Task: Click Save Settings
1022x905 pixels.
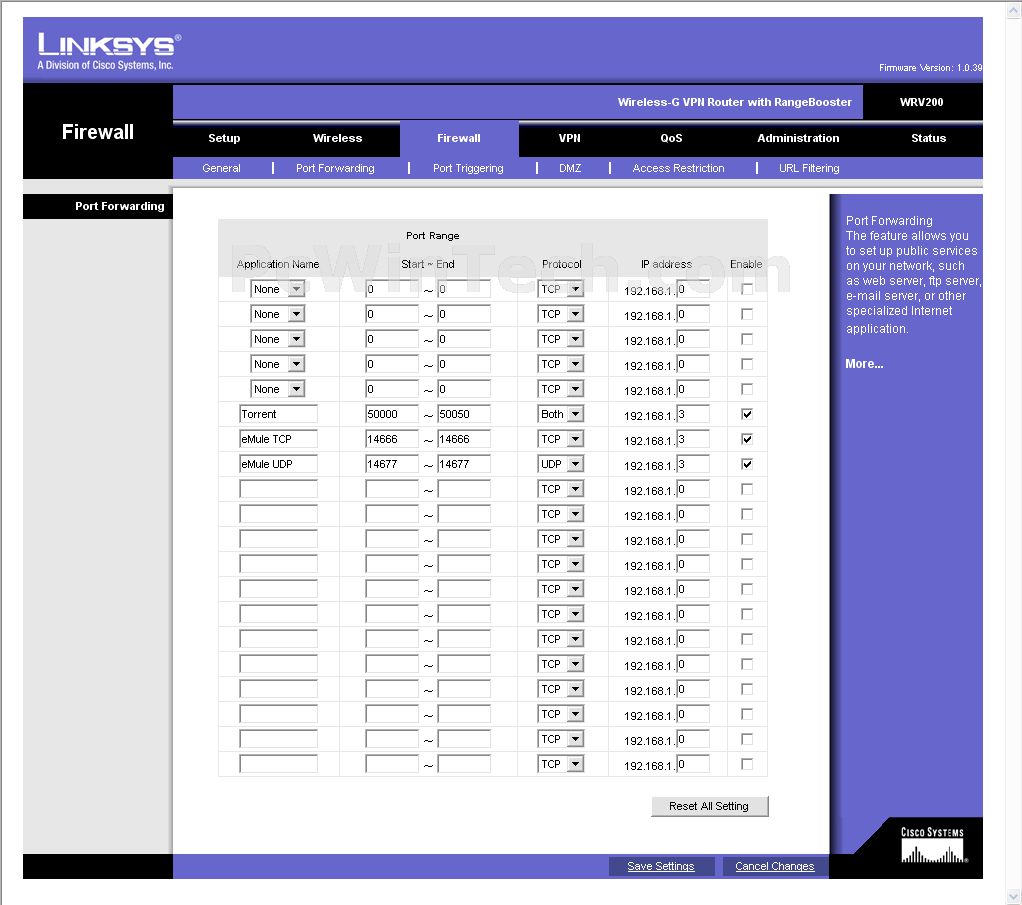Action: pos(661,866)
